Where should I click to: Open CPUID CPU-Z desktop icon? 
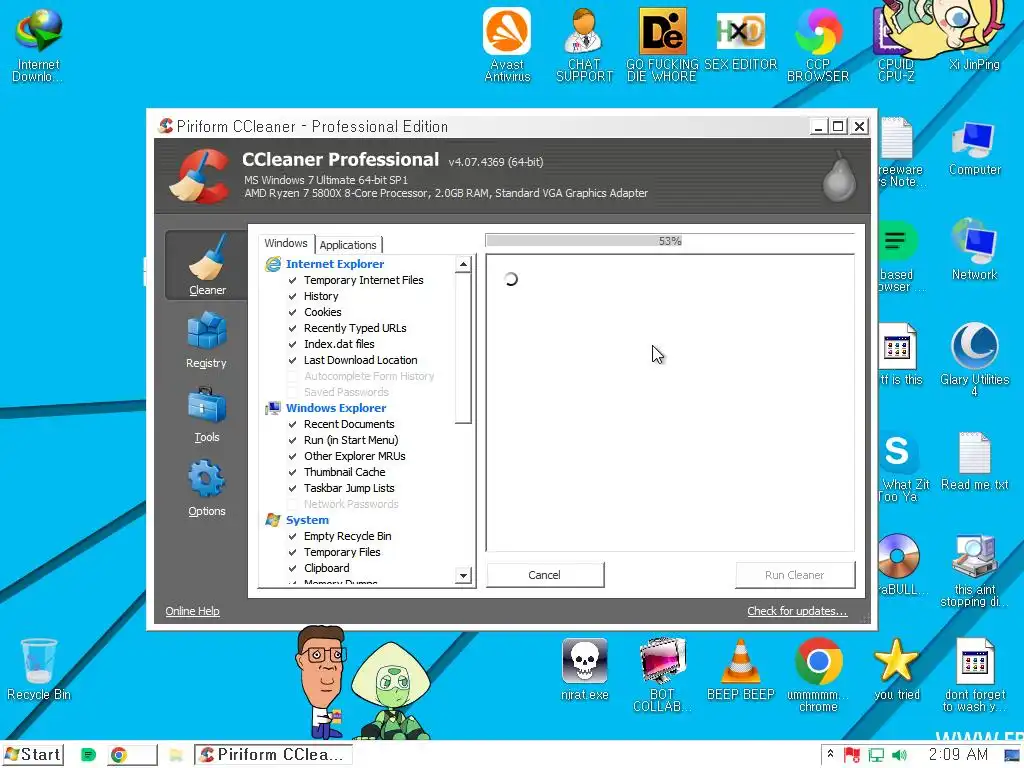point(895,44)
